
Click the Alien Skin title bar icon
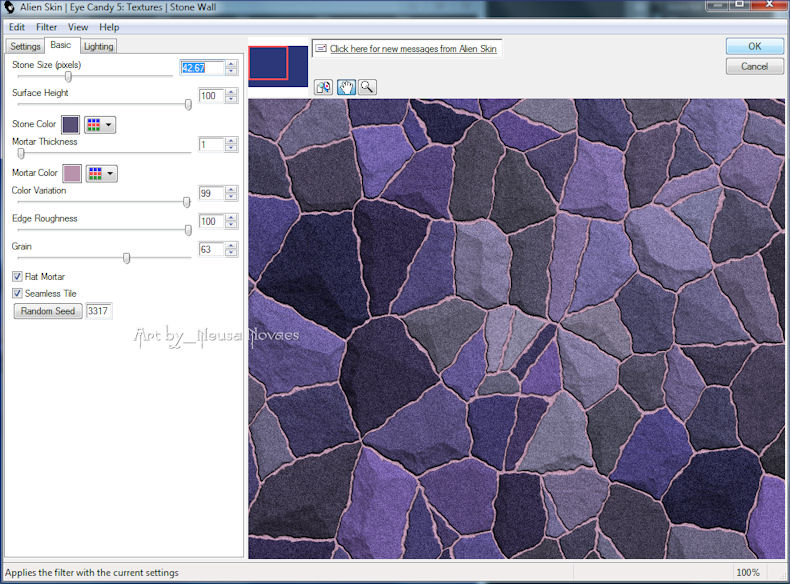pyautogui.click(x=9, y=7)
